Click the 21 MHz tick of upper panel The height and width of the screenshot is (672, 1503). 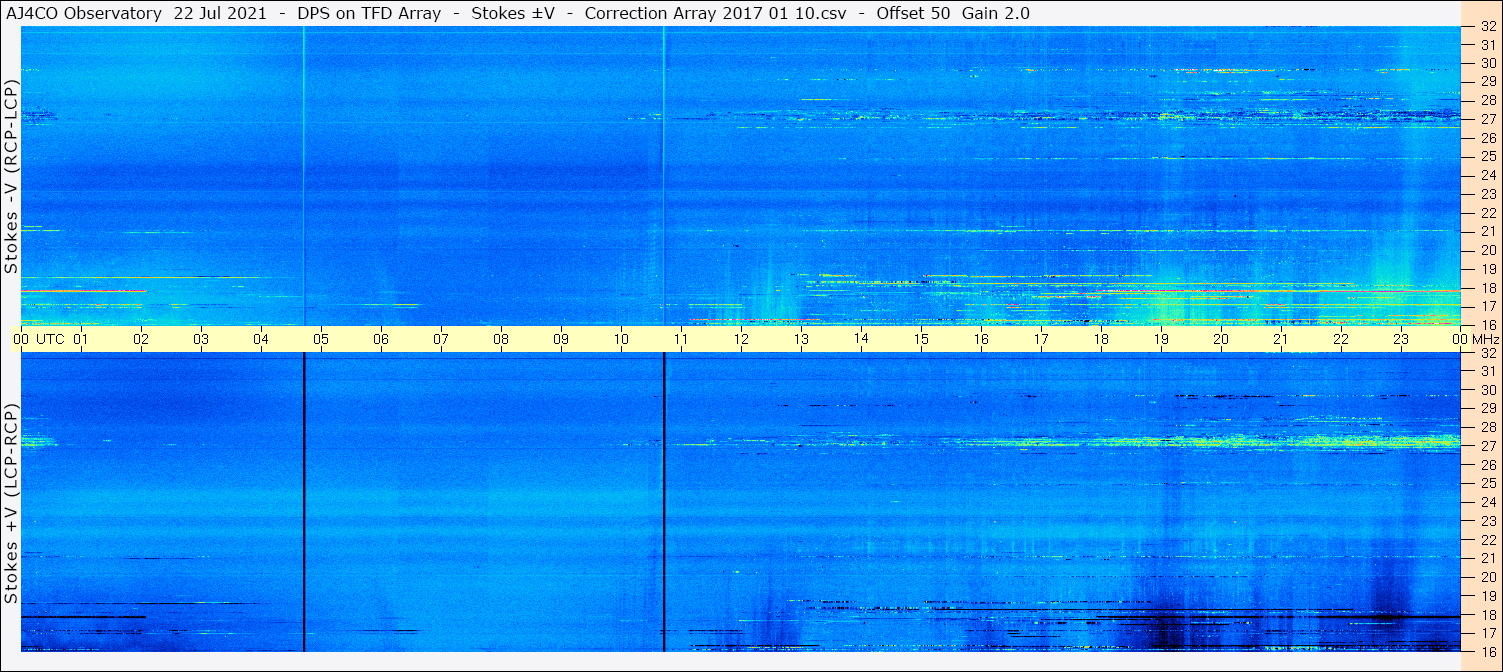click(1488, 231)
